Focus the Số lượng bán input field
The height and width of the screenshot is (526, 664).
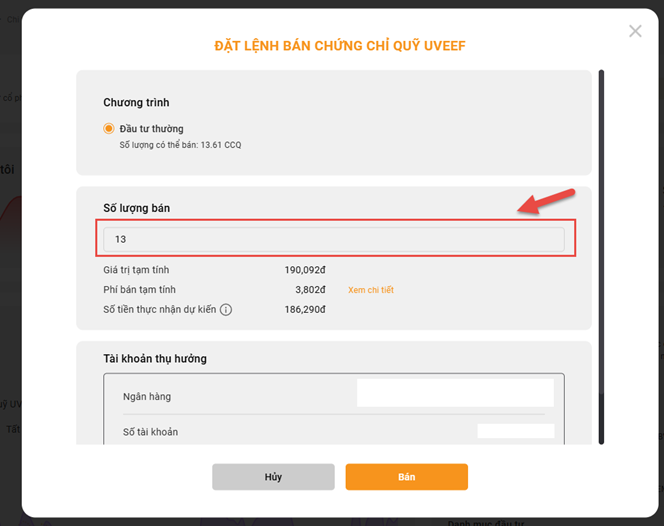[334, 239]
